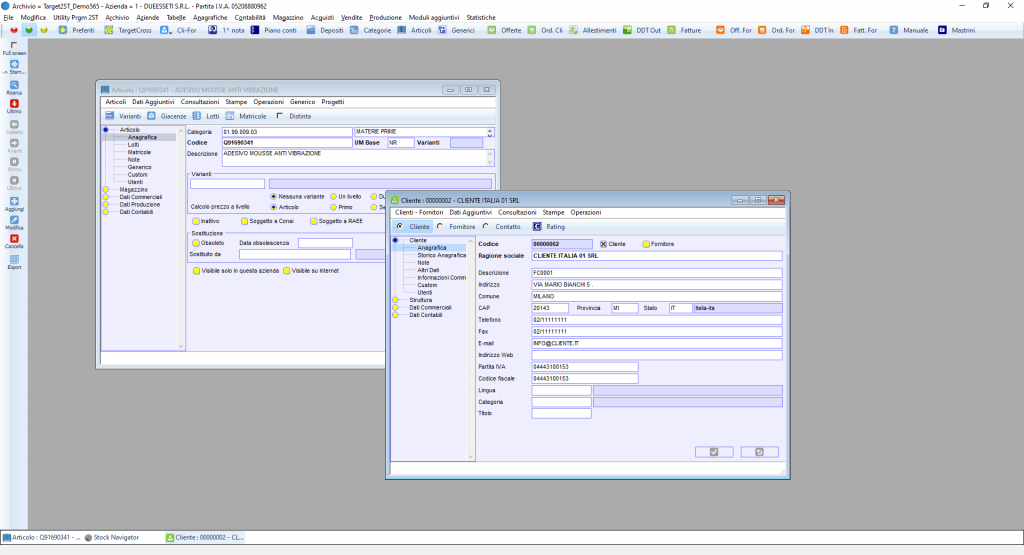Click Ricerca search in left sidebar
1024x555 pixels.
pos(14,87)
